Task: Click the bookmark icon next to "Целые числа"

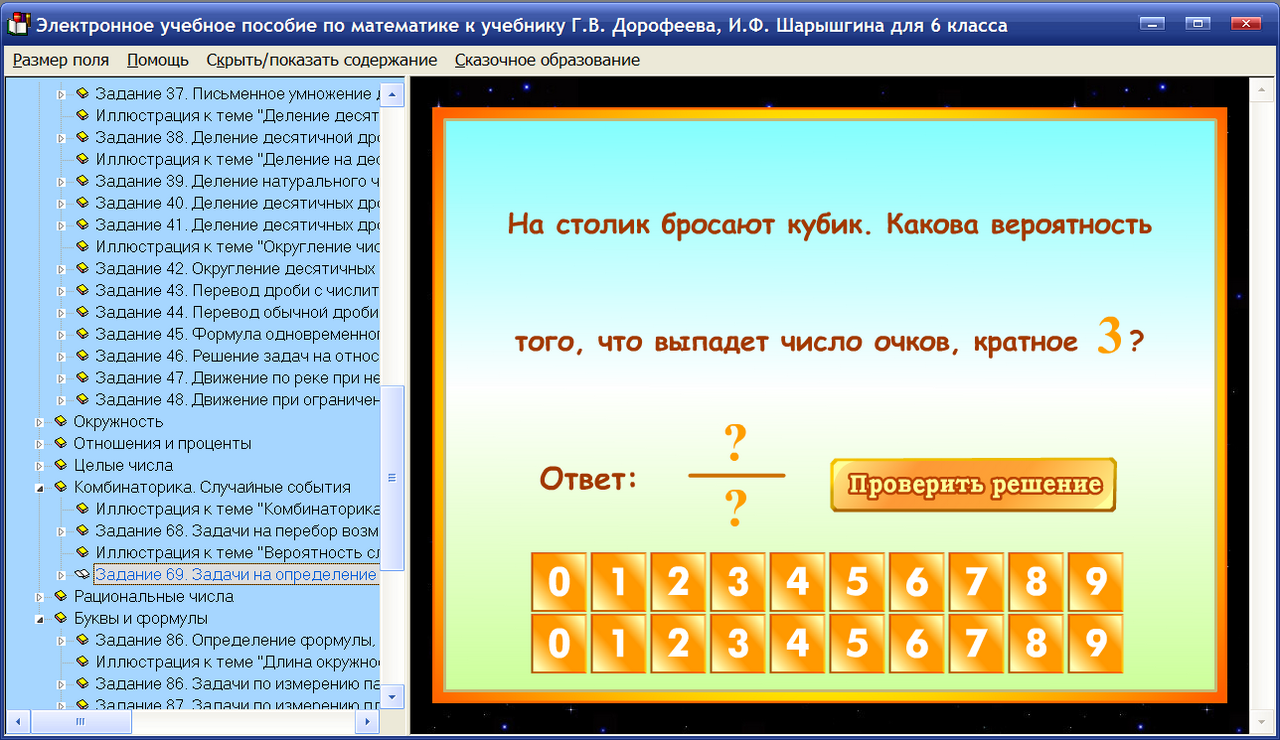Action: click(x=61, y=465)
